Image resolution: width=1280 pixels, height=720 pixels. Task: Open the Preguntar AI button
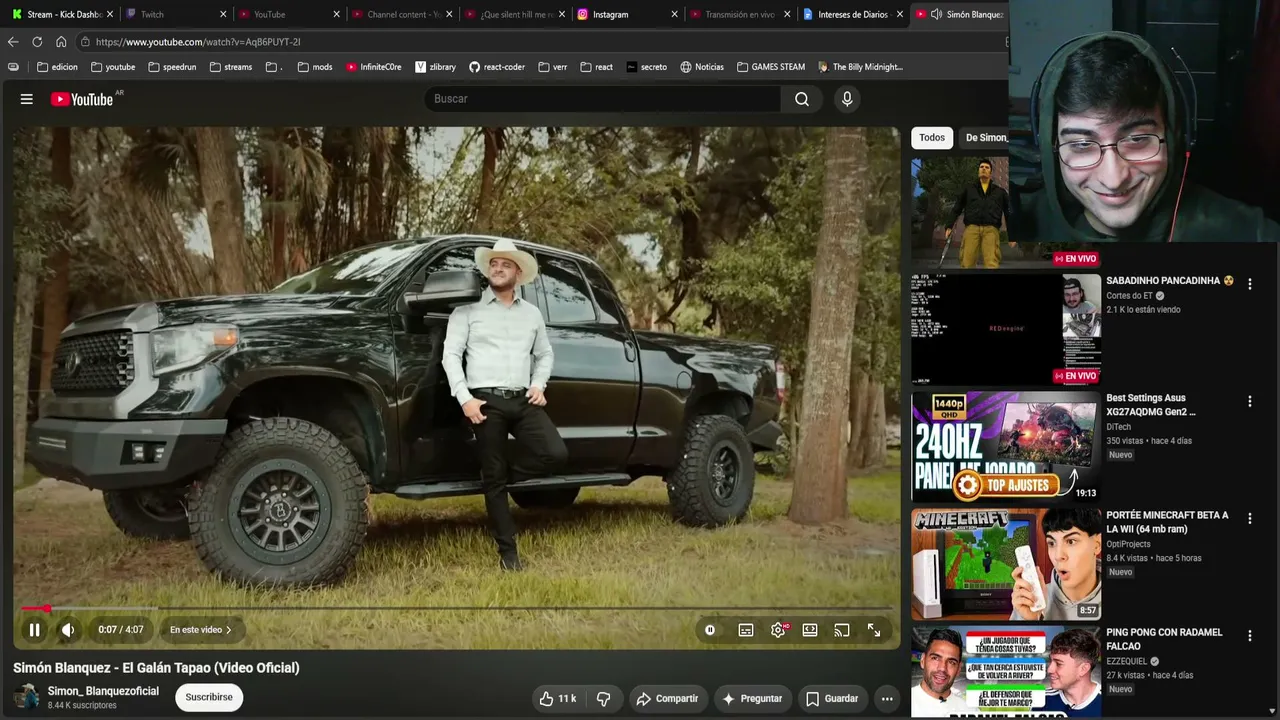click(x=753, y=699)
